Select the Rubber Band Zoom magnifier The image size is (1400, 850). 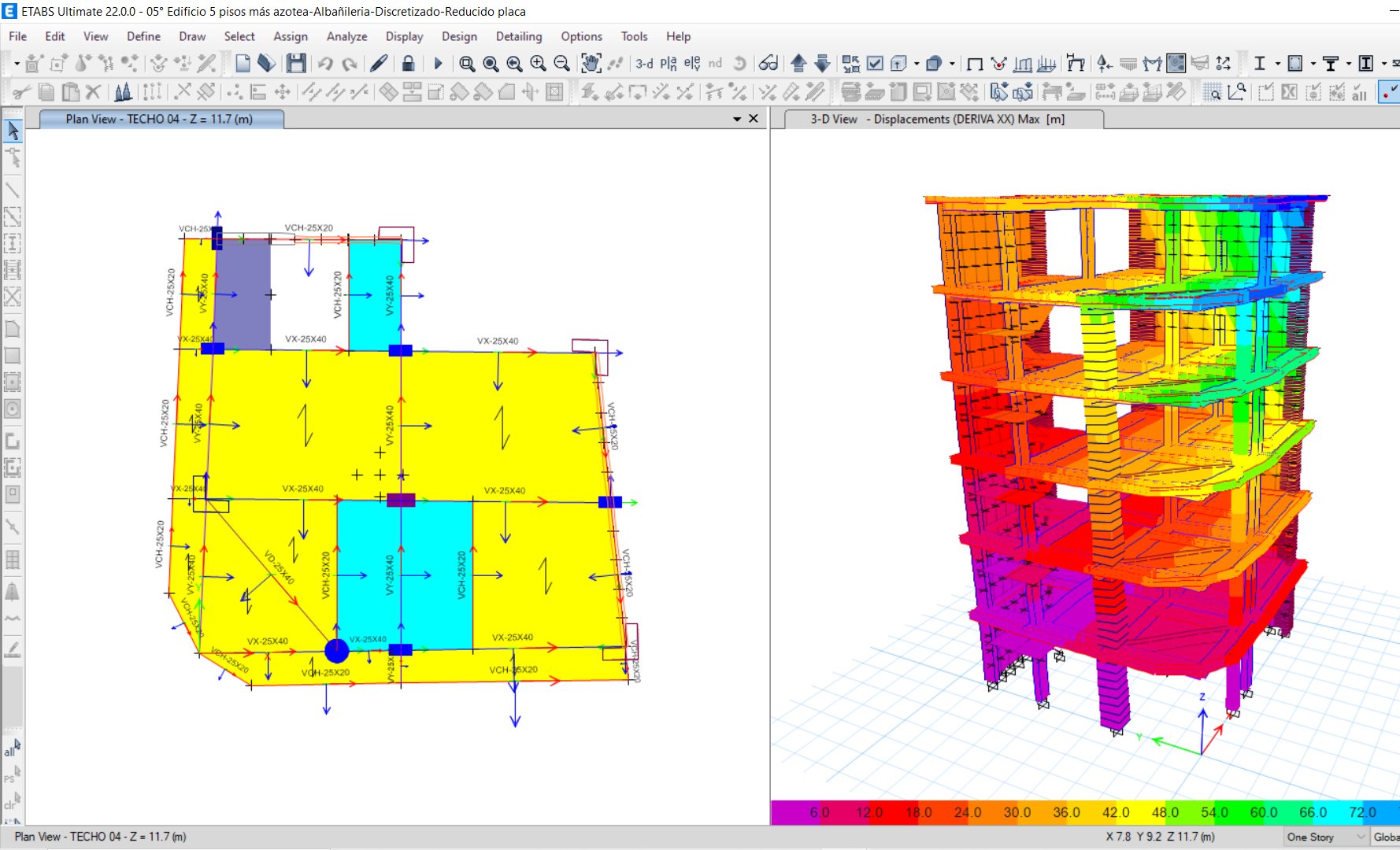(467, 63)
